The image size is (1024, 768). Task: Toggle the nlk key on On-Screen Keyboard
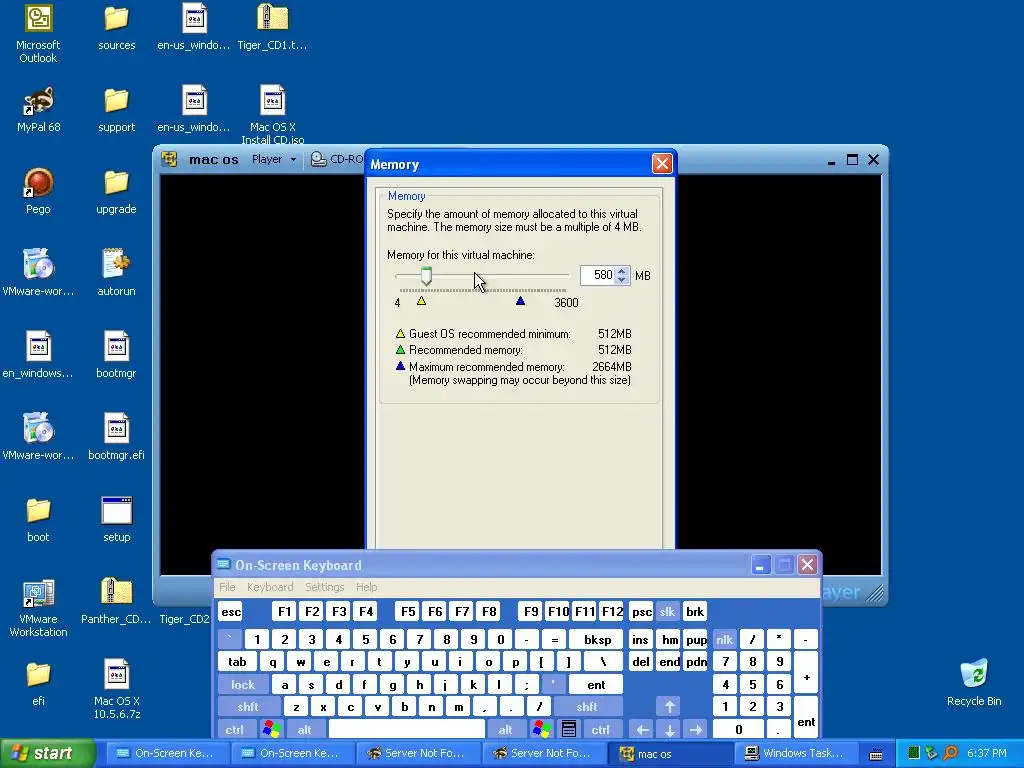click(724, 639)
